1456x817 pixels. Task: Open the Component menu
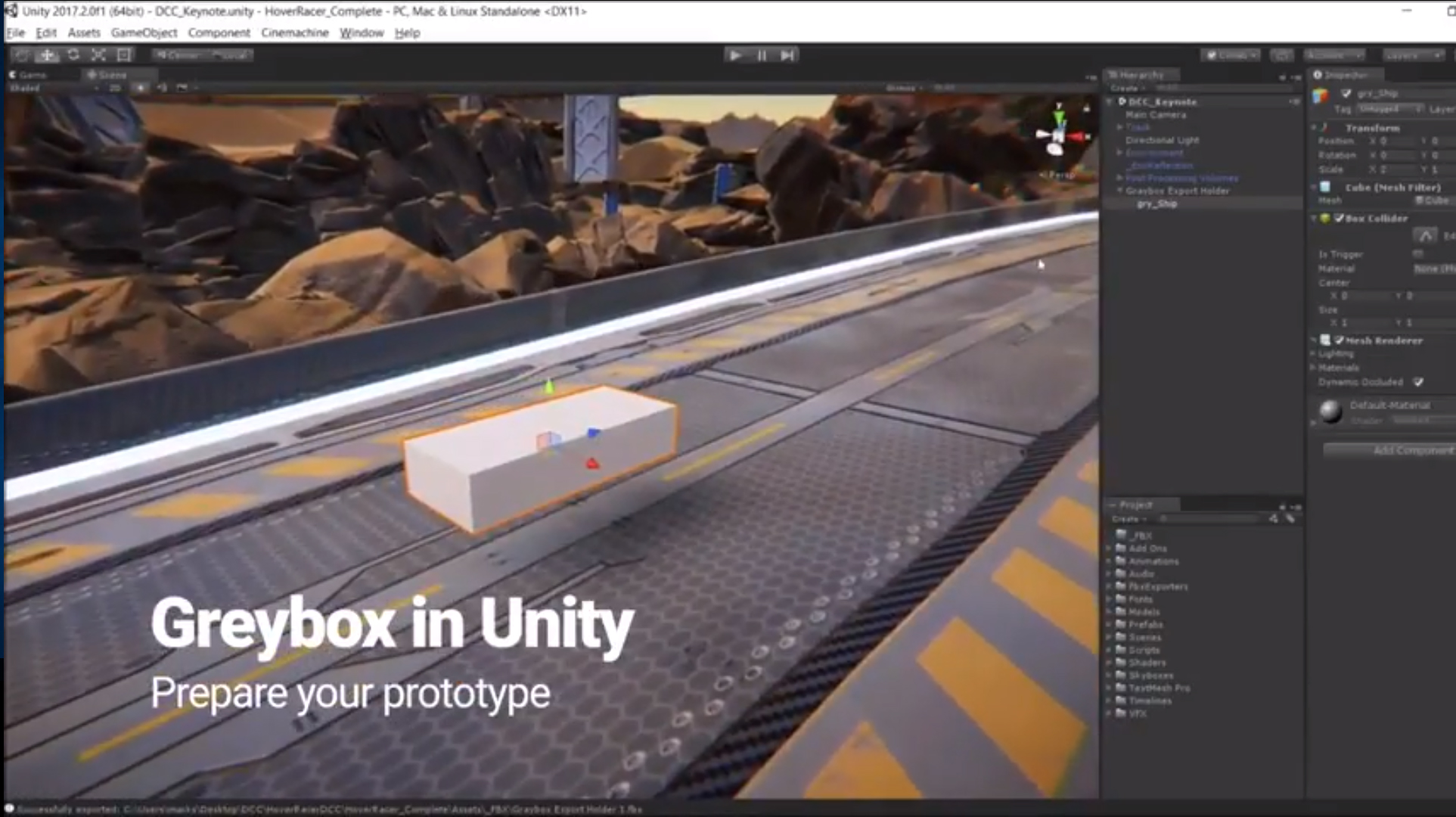219,33
